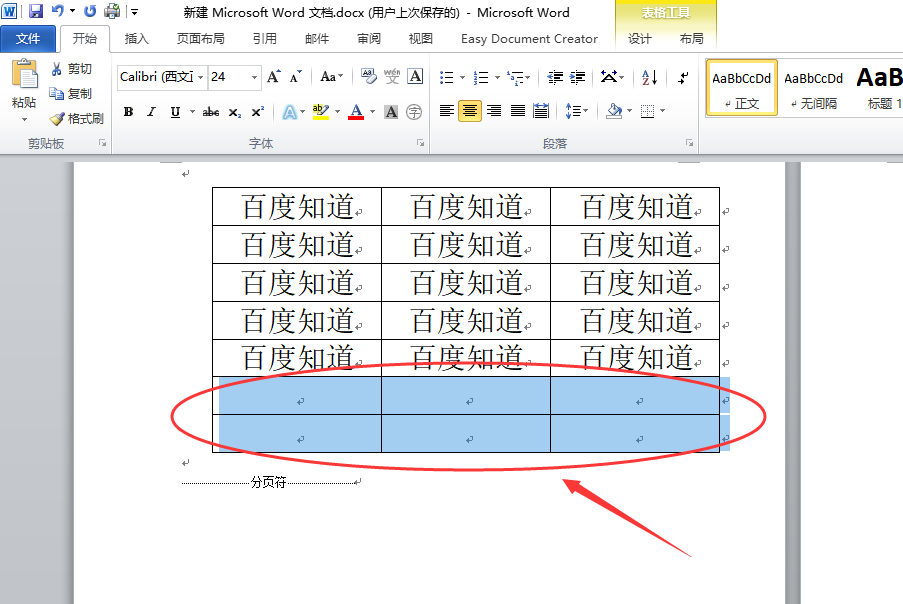Open Clipboard pane launcher
903x604 pixels.
[x=103, y=143]
